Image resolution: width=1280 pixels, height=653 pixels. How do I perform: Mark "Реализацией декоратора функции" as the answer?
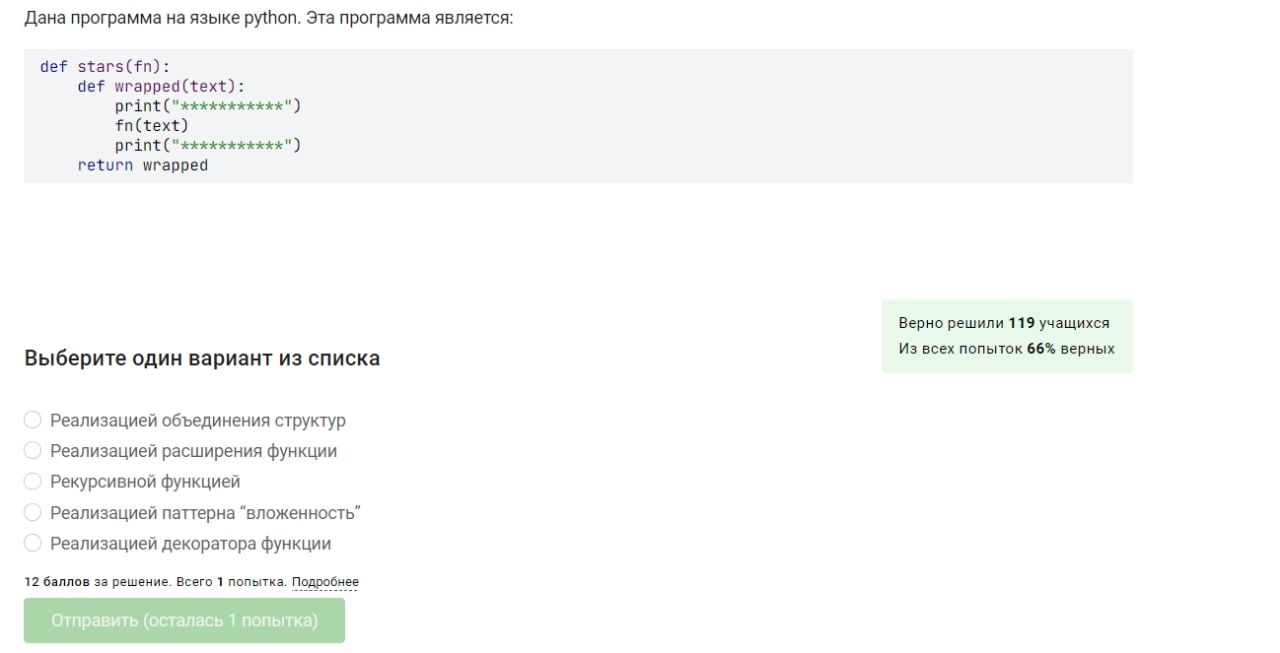pyautogui.click(x=33, y=544)
